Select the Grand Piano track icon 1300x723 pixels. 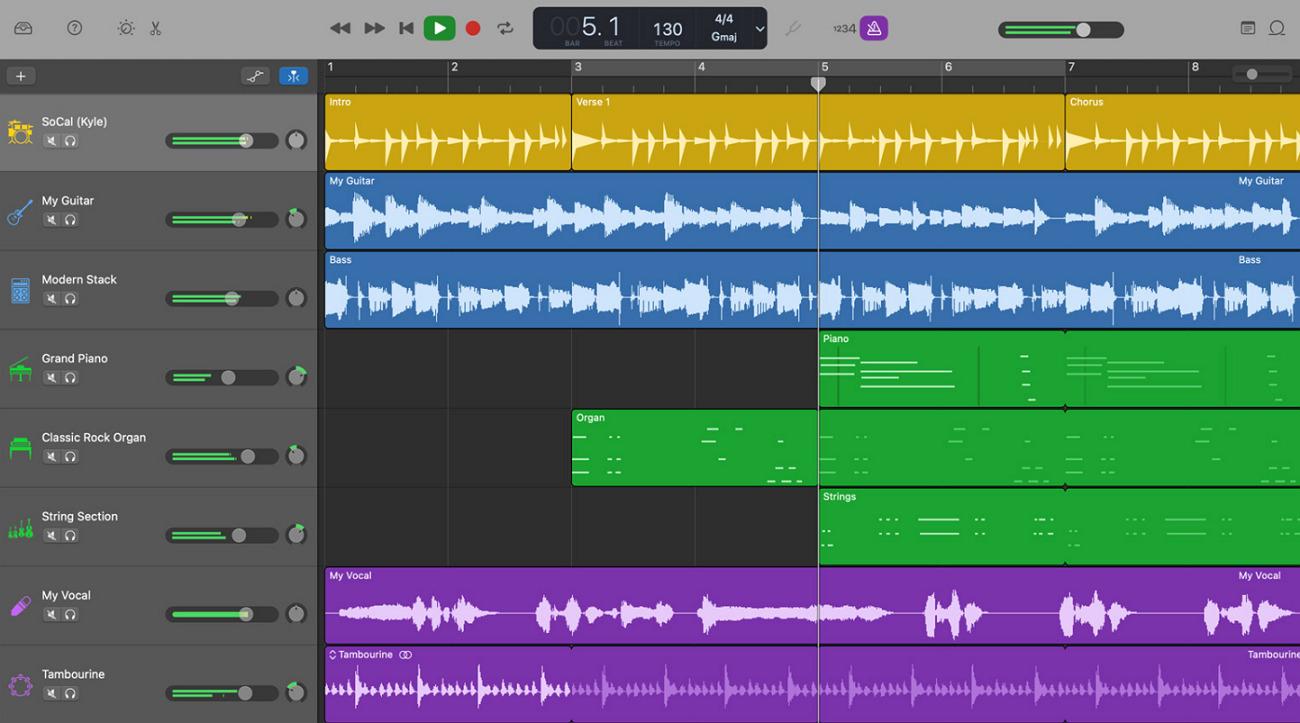pos(20,369)
